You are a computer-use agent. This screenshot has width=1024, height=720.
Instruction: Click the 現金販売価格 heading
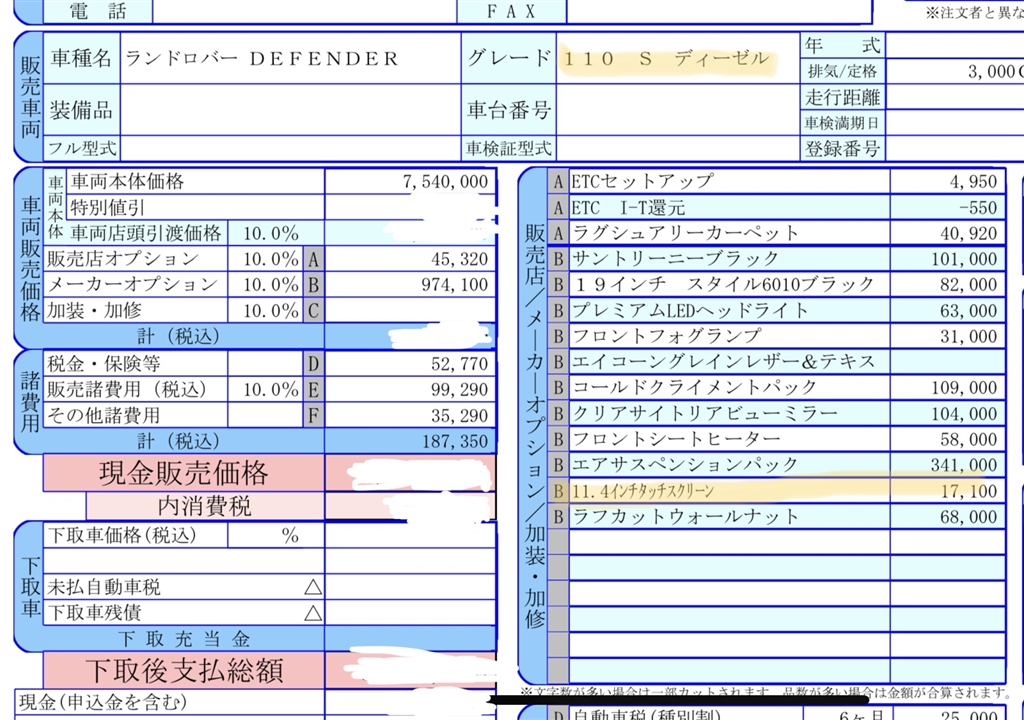pyautogui.click(x=184, y=473)
